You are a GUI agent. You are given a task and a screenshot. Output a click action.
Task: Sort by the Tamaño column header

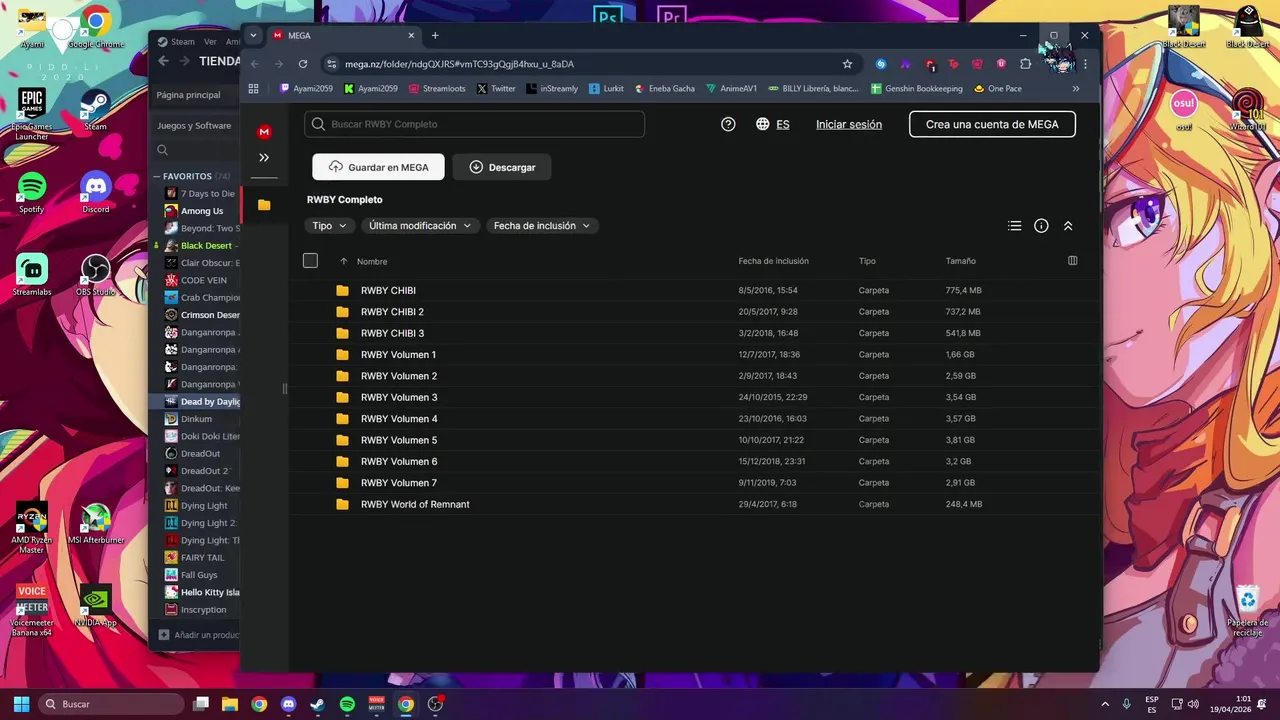(x=961, y=261)
